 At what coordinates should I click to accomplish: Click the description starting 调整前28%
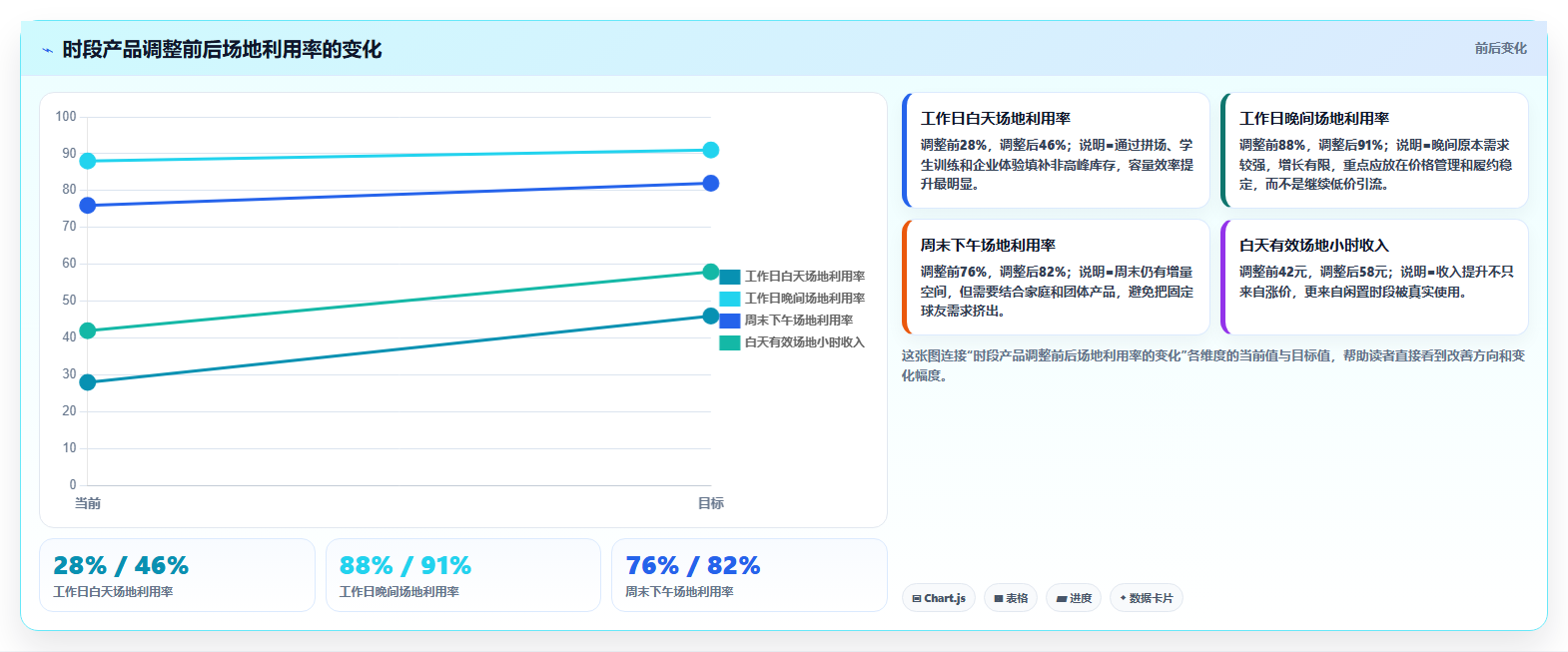[x=1057, y=165]
